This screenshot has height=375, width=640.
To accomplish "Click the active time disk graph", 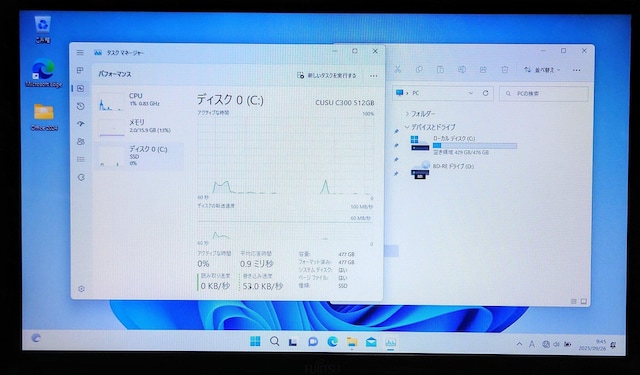I will coord(286,156).
